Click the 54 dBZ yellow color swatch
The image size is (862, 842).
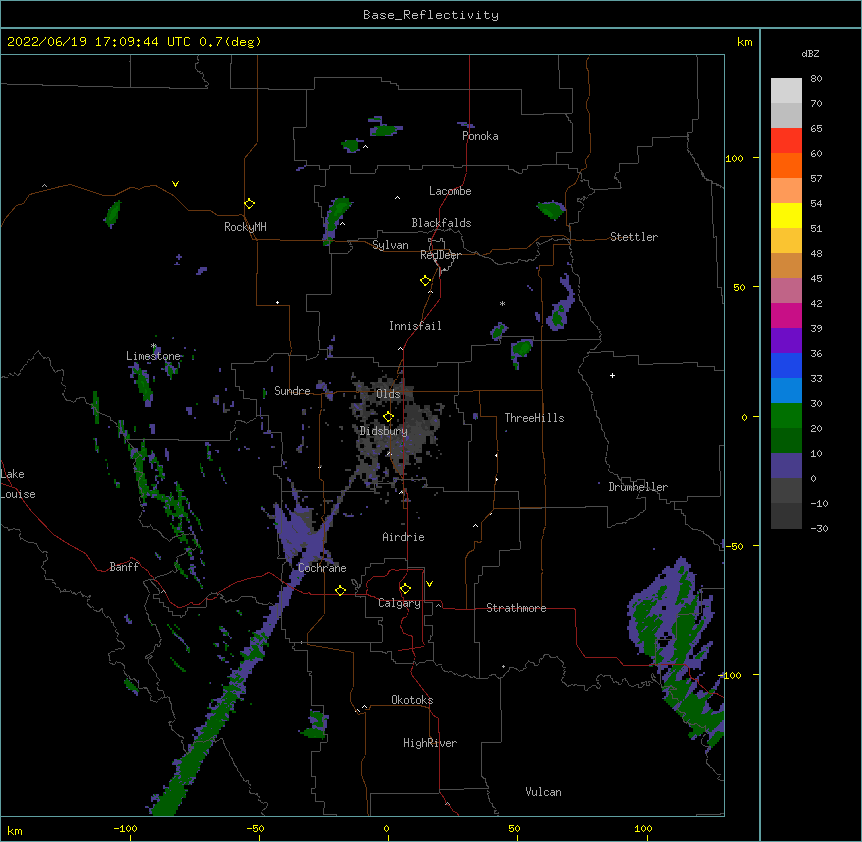[x=786, y=215]
